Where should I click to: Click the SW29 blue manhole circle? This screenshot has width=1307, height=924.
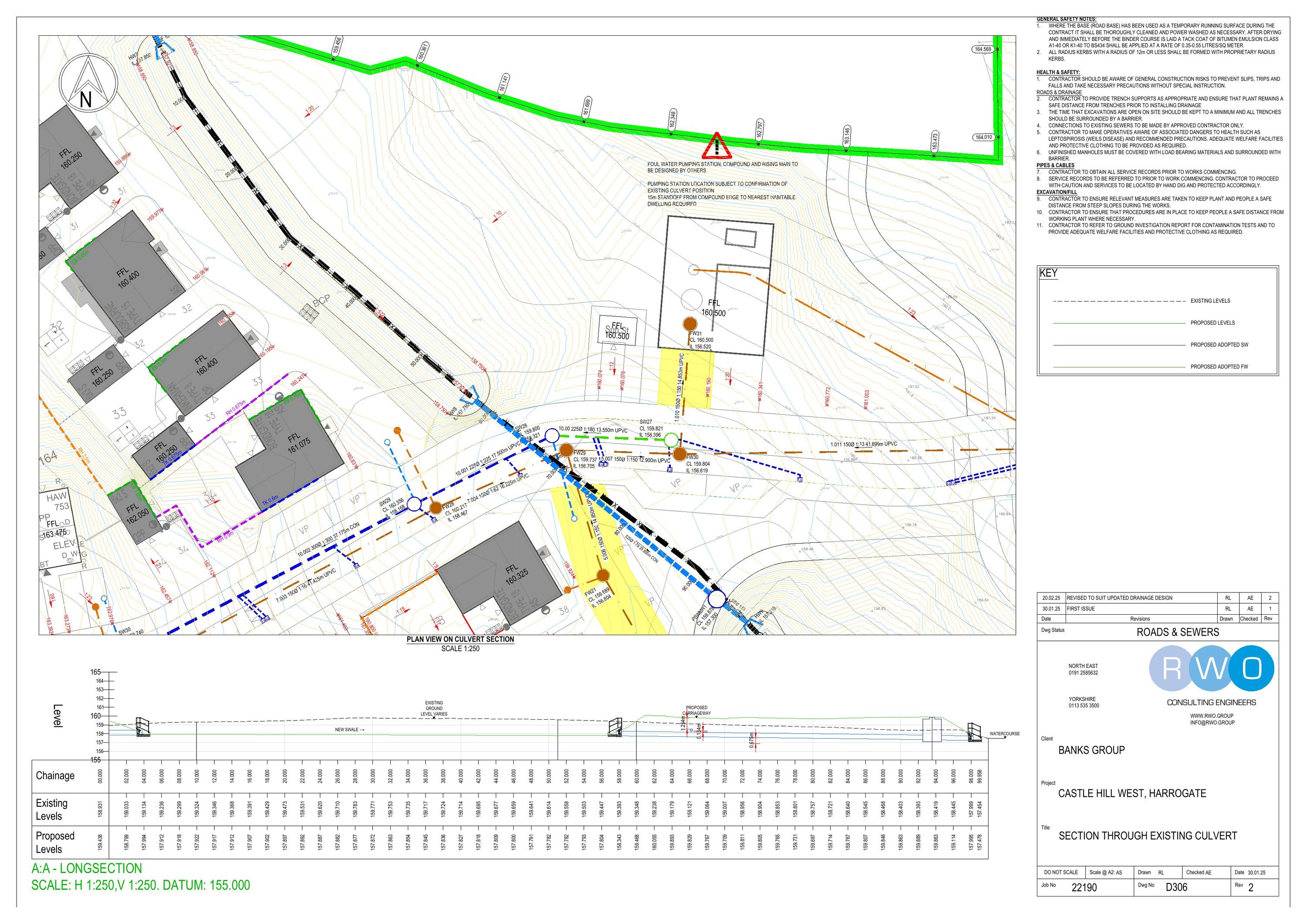pyautogui.click(x=414, y=504)
